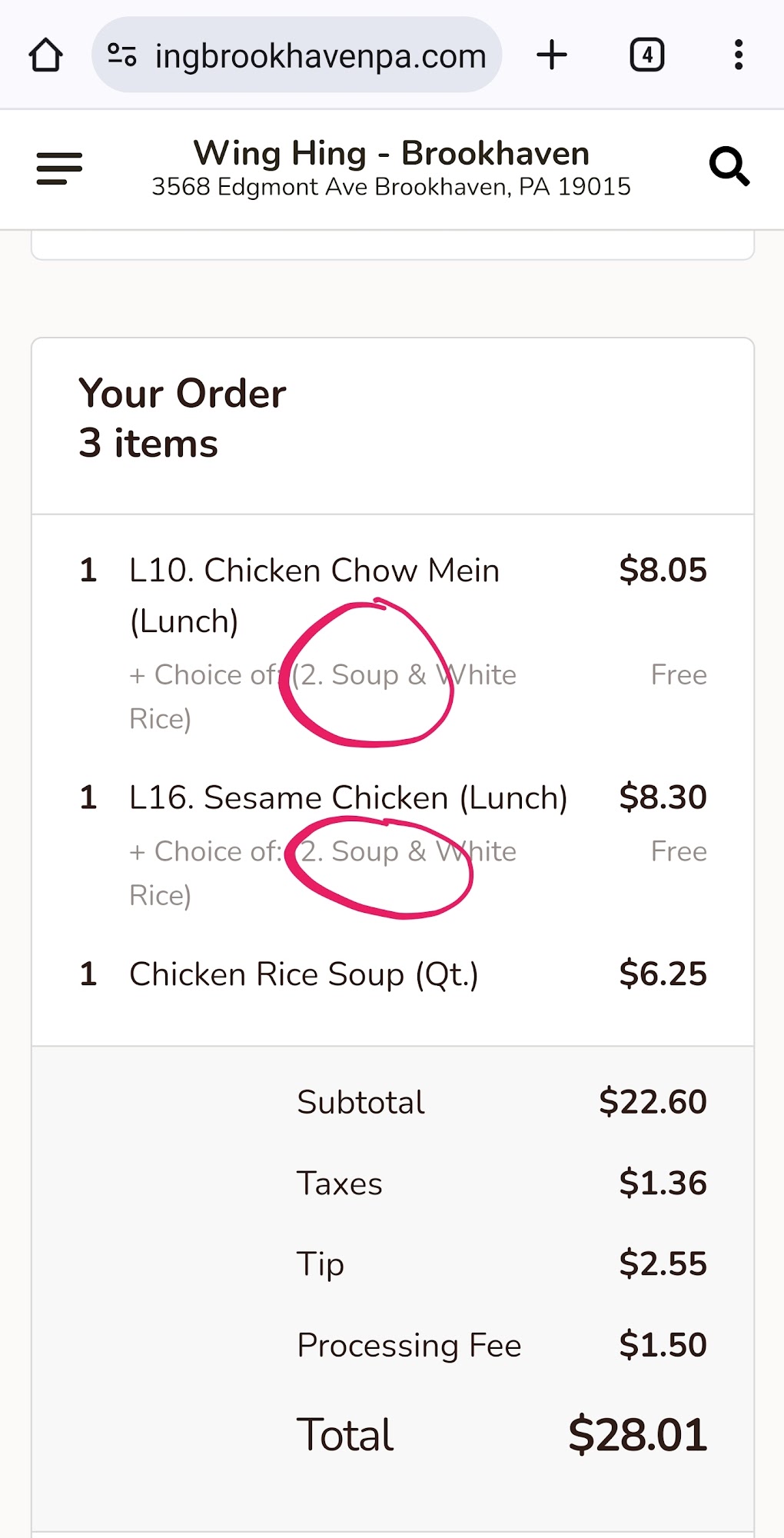Viewport: 784px width, 1538px height.
Task: Open the browser three-dot menu
Action: [739, 55]
